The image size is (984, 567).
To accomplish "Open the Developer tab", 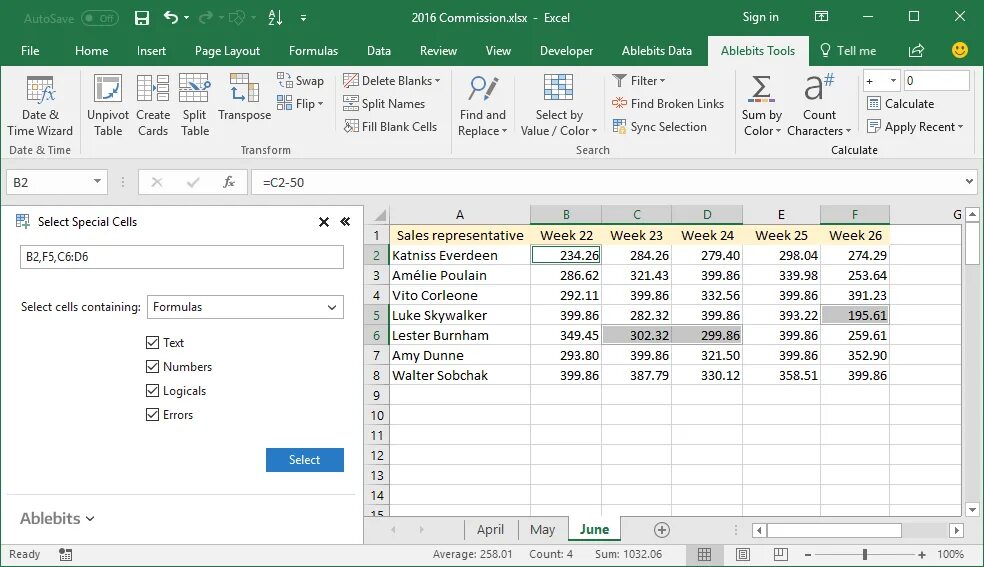I will (566, 51).
